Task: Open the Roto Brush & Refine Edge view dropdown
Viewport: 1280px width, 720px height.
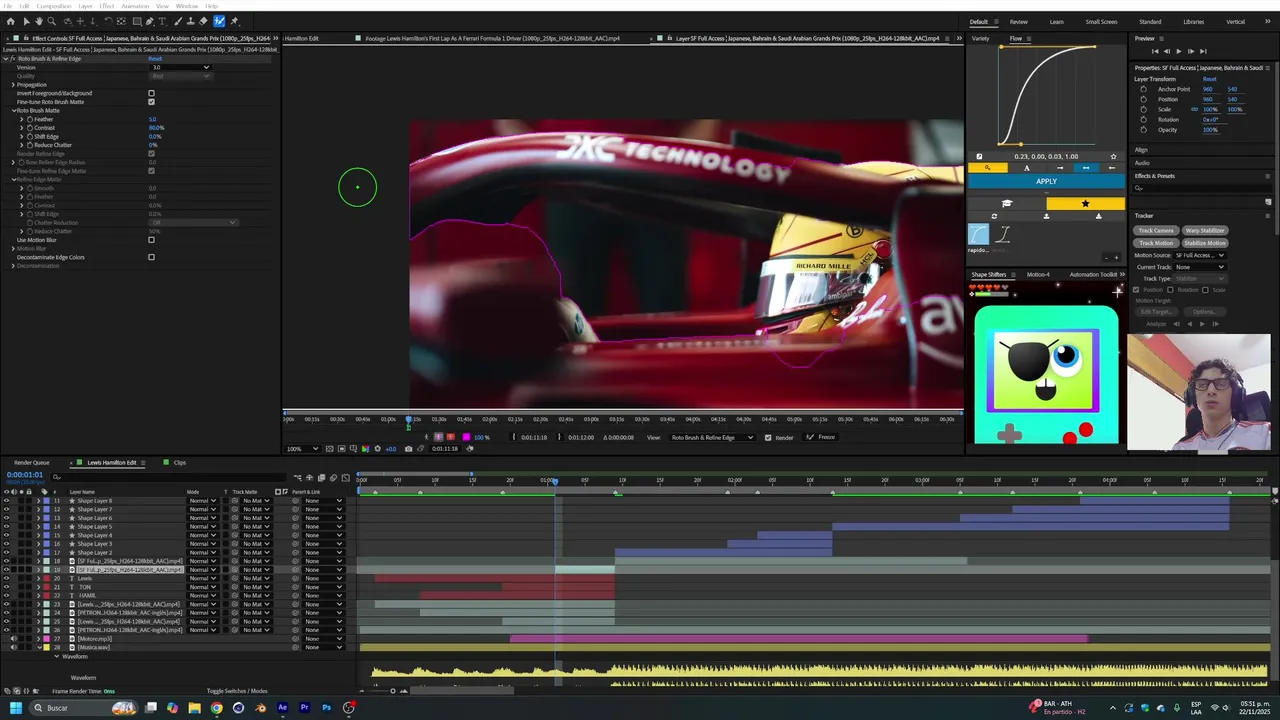Action: click(x=712, y=437)
